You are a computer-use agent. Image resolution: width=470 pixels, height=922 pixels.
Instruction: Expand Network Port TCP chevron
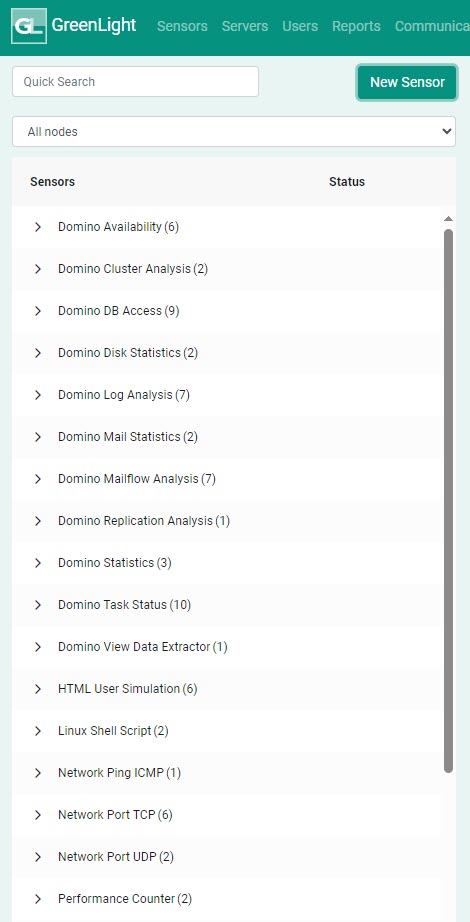coord(38,815)
